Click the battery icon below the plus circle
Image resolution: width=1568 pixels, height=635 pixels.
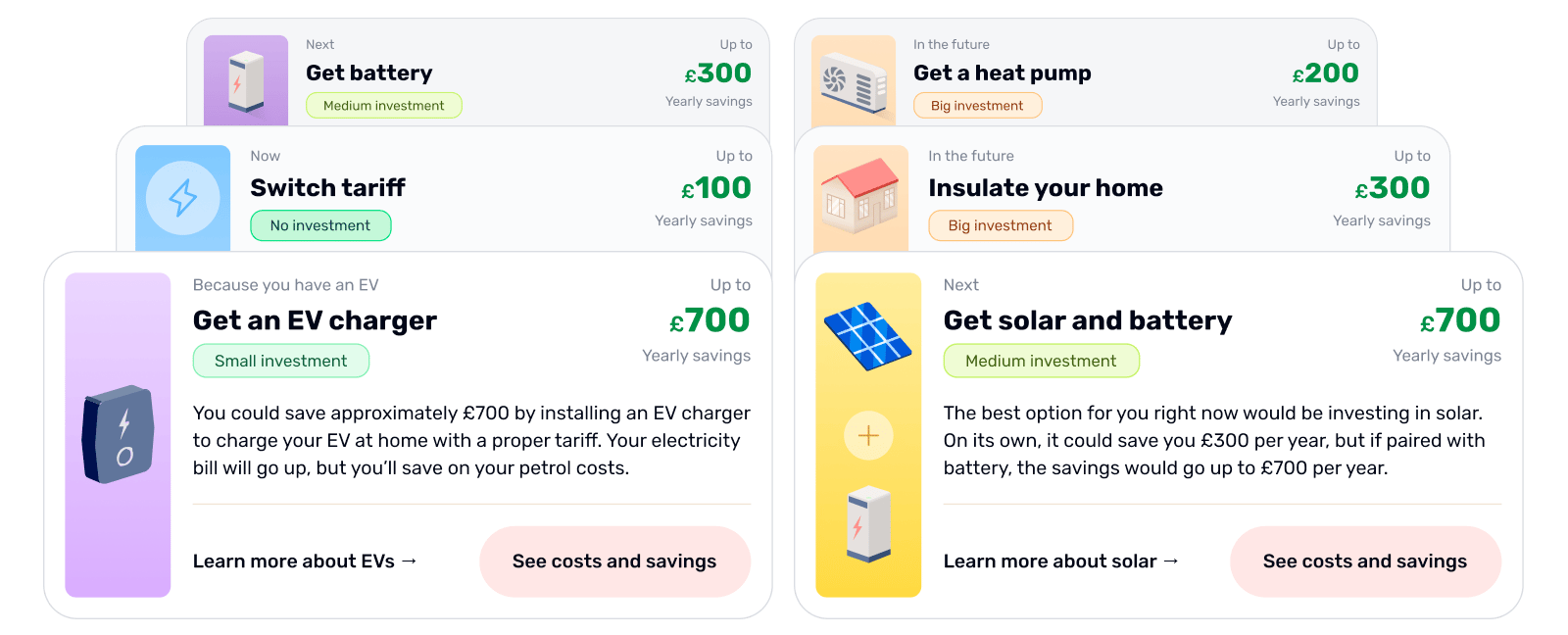[x=868, y=523]
